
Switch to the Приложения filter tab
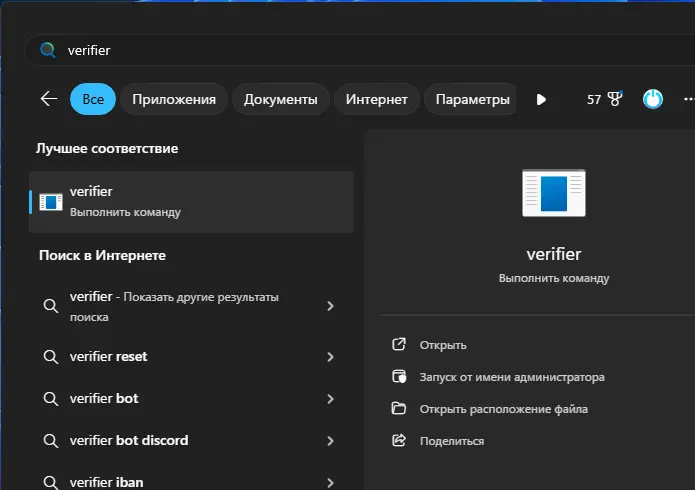tap(174, 99)
